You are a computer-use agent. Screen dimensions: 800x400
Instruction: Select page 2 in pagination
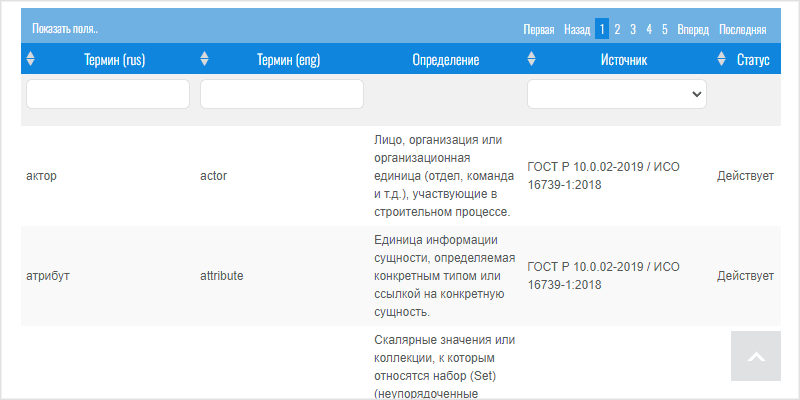coord(617,30)
